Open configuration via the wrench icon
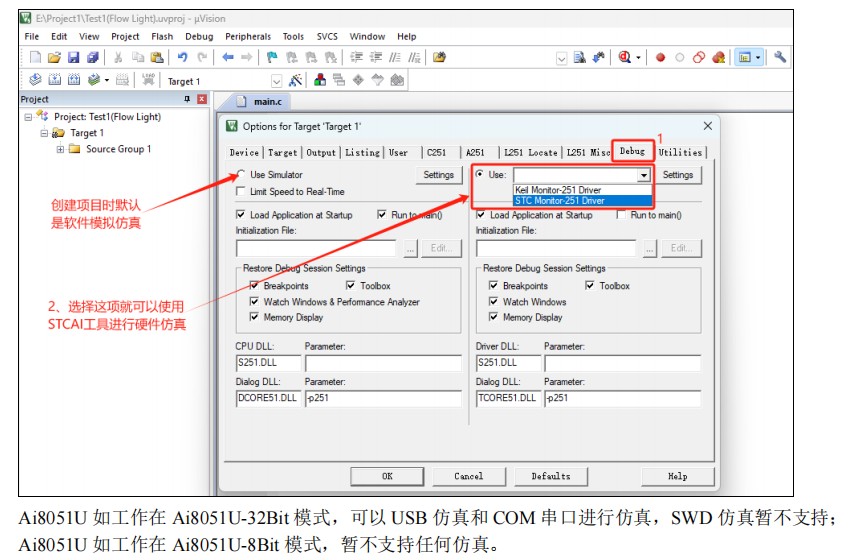The height and width of the screenshot is (560, 858). [x=779, y=58]
